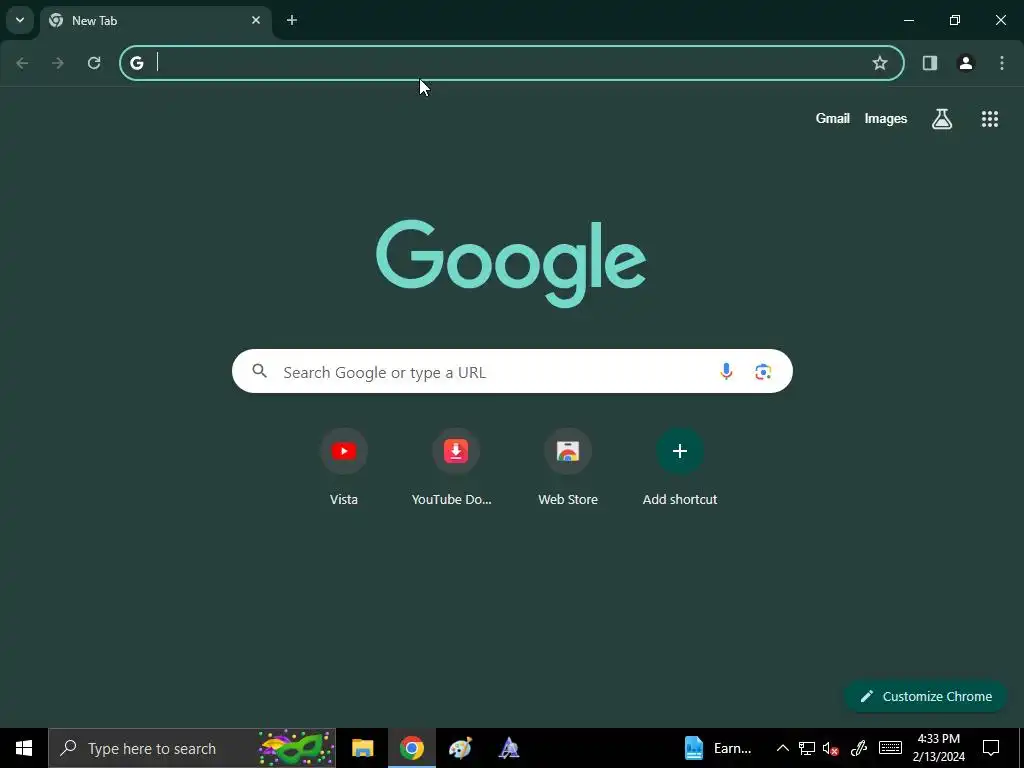This screenshot has height=768, width=1024.
Task: Click the taskbar search box
Action: [x=192, y=748]
